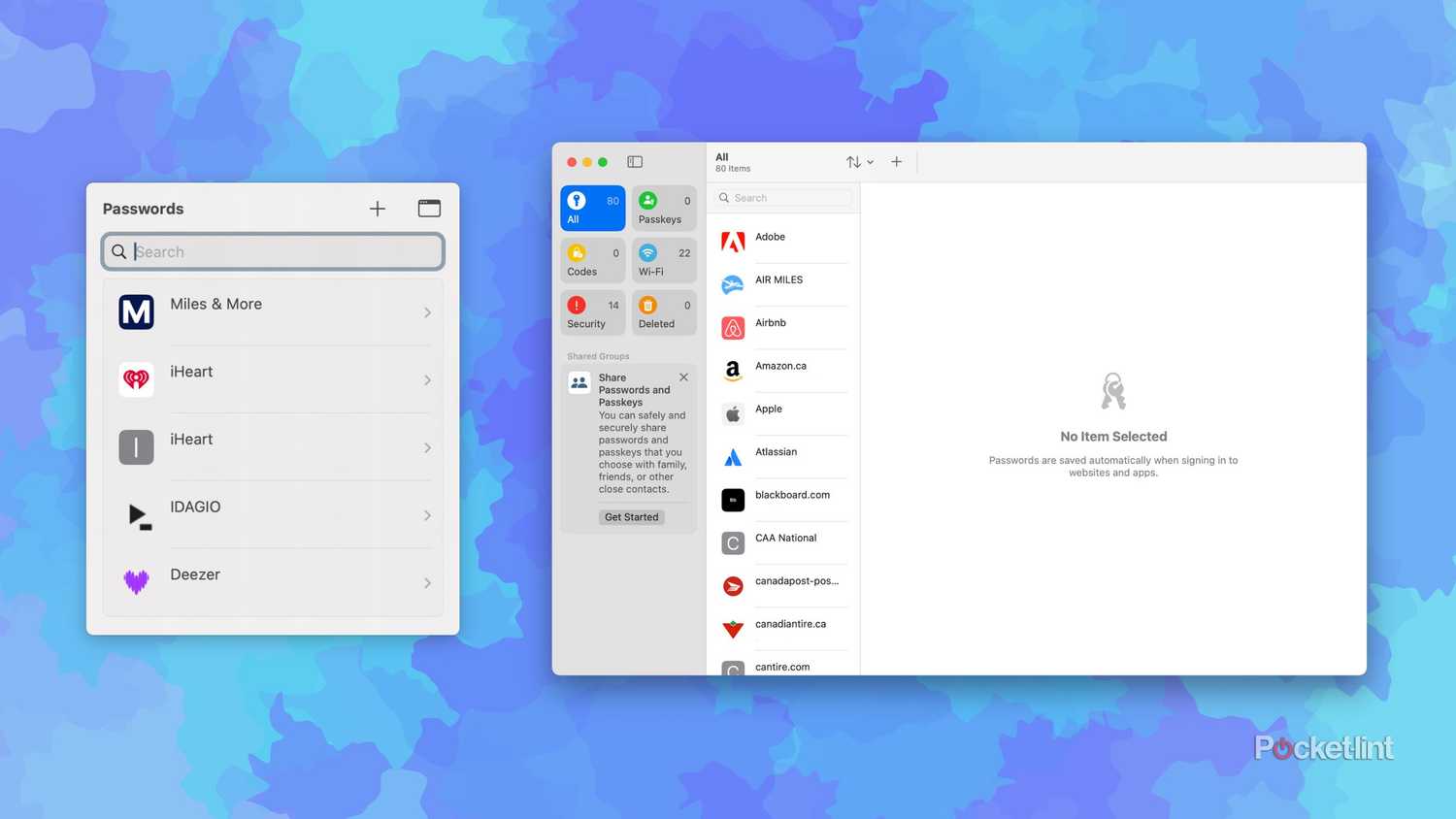Select canadiantire.ca in the list
This screenshot has height=819, width=1456.
(x=783, y=628)
